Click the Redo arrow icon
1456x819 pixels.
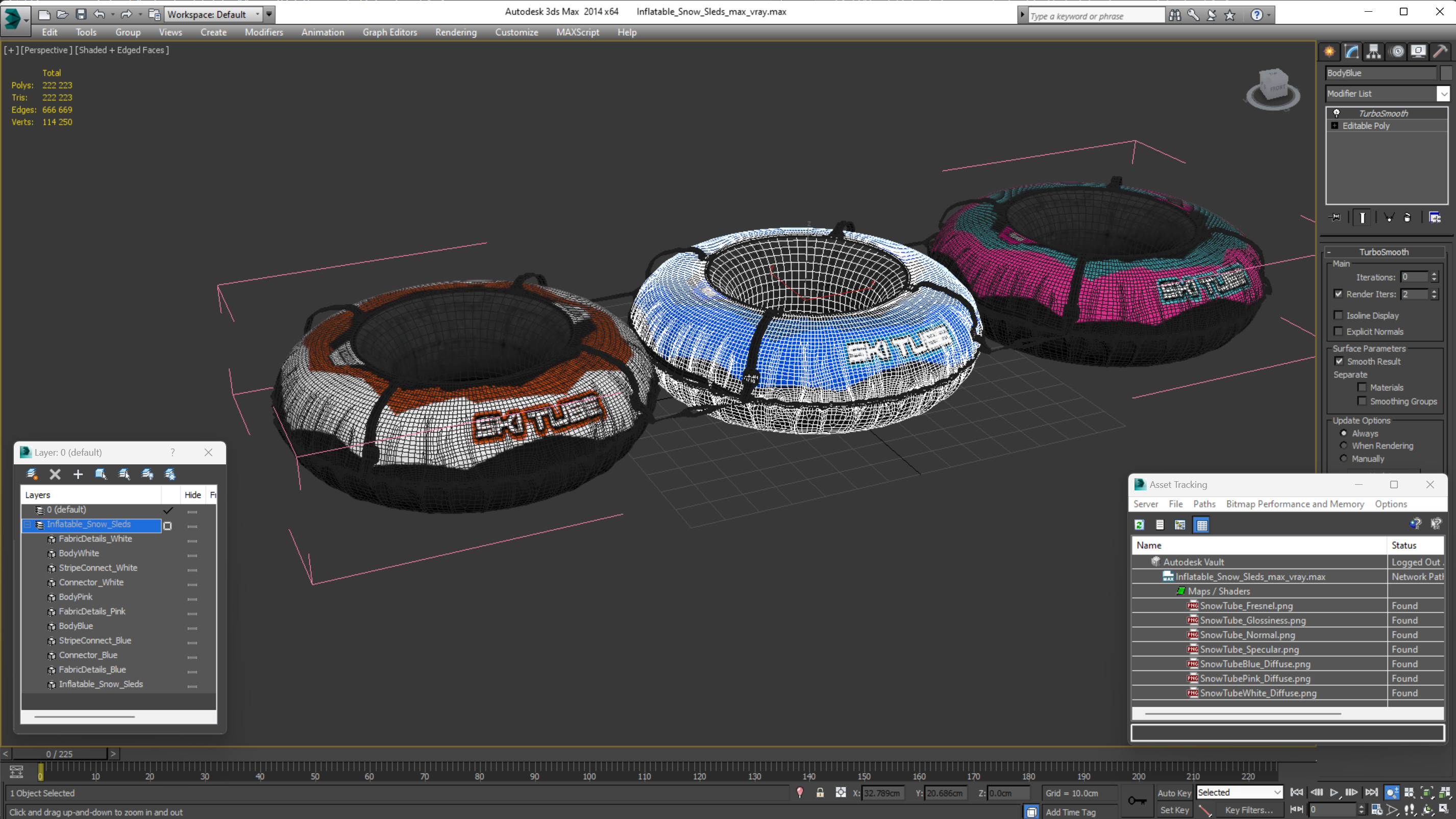tap(126, 14)
